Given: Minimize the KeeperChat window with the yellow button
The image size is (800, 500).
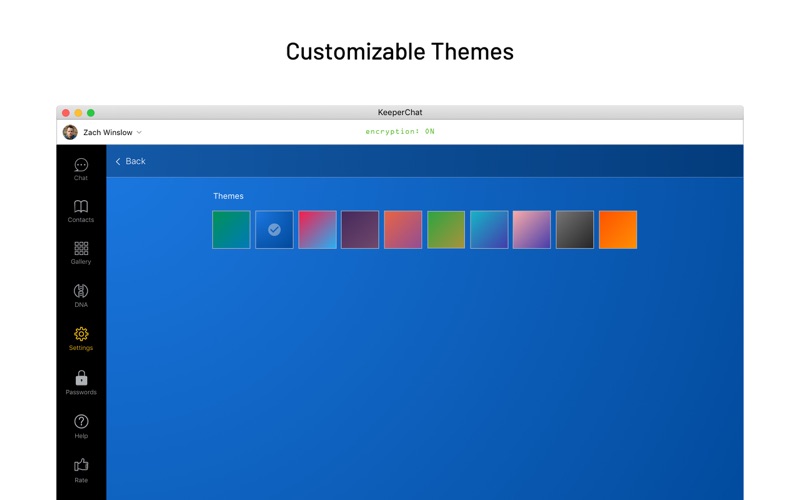Looking at the screenshot, I should click(78, 113).
